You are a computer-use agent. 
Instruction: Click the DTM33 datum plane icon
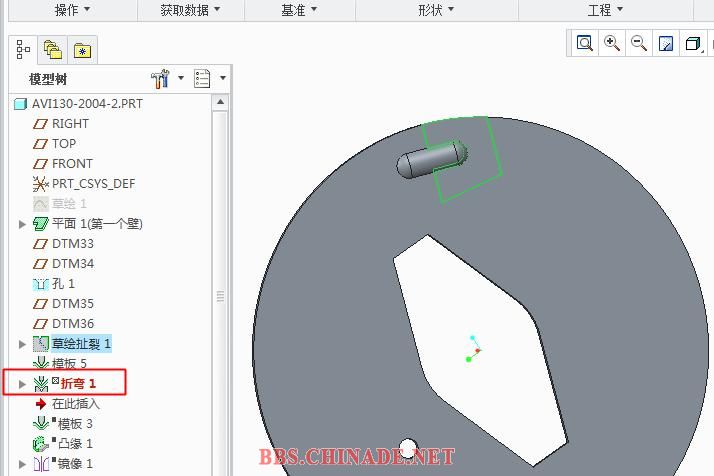click(x=41, y=244)
